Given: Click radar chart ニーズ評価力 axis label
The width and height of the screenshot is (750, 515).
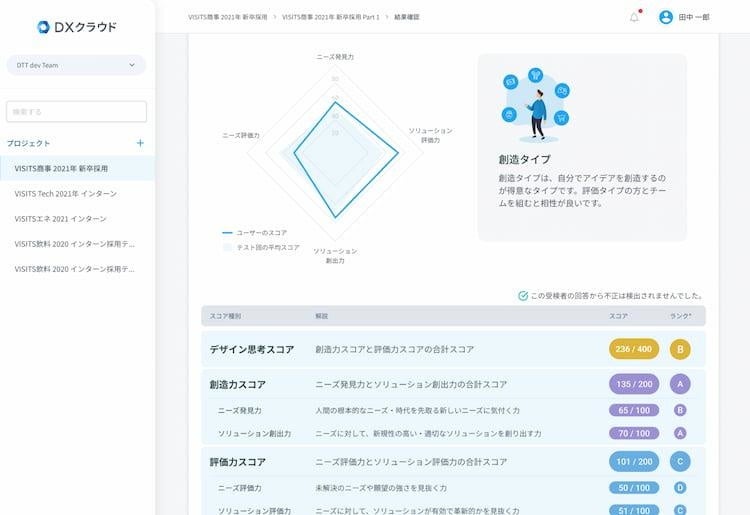Looking at the screenshot, I should [x=241, y=136].
